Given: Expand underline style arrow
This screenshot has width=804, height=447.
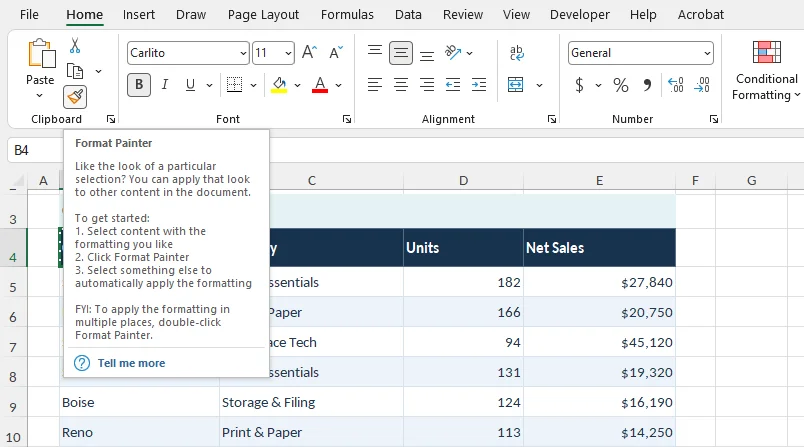Looking at the screenshot, I should point(209,85).
